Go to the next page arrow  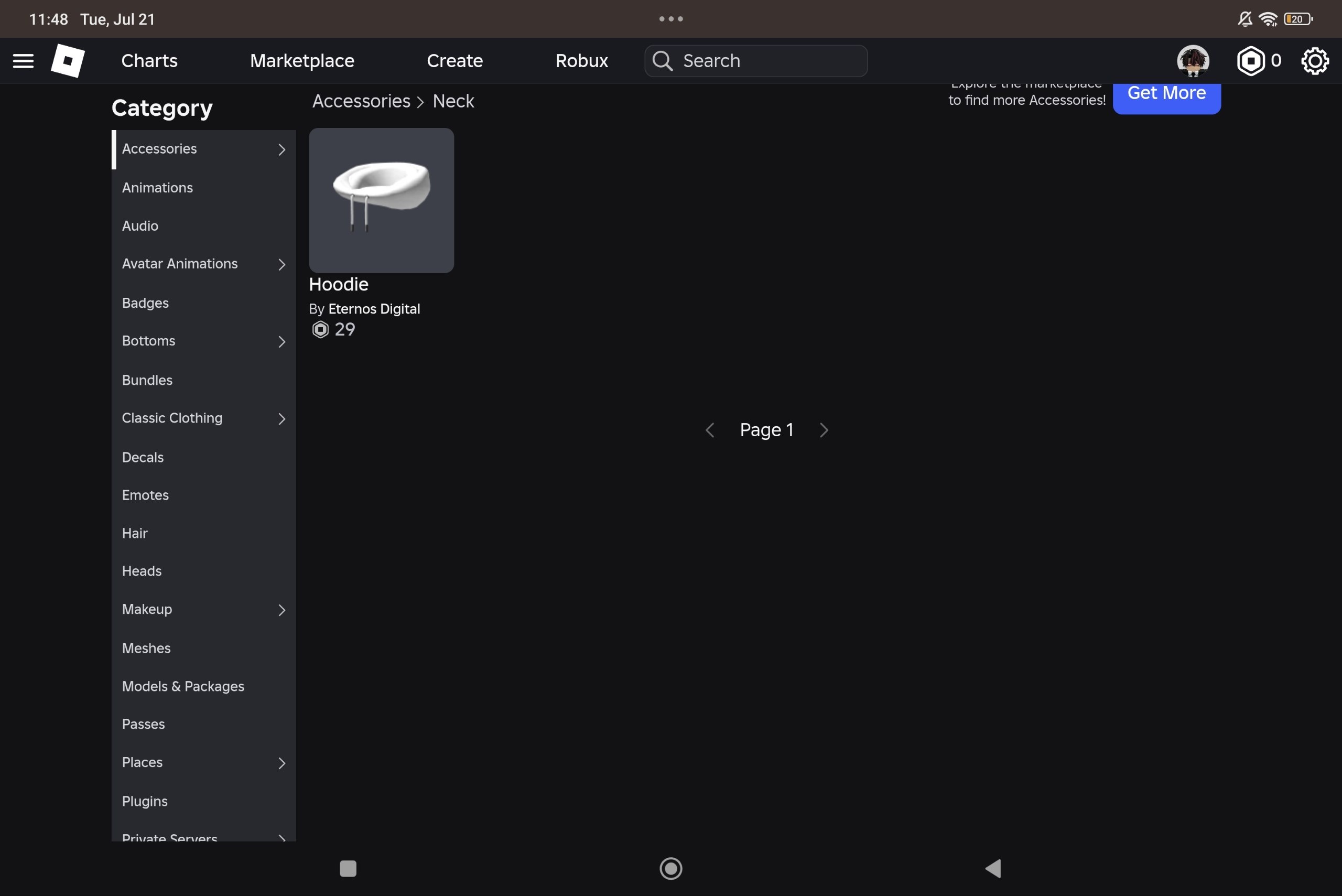coord(823,430)
